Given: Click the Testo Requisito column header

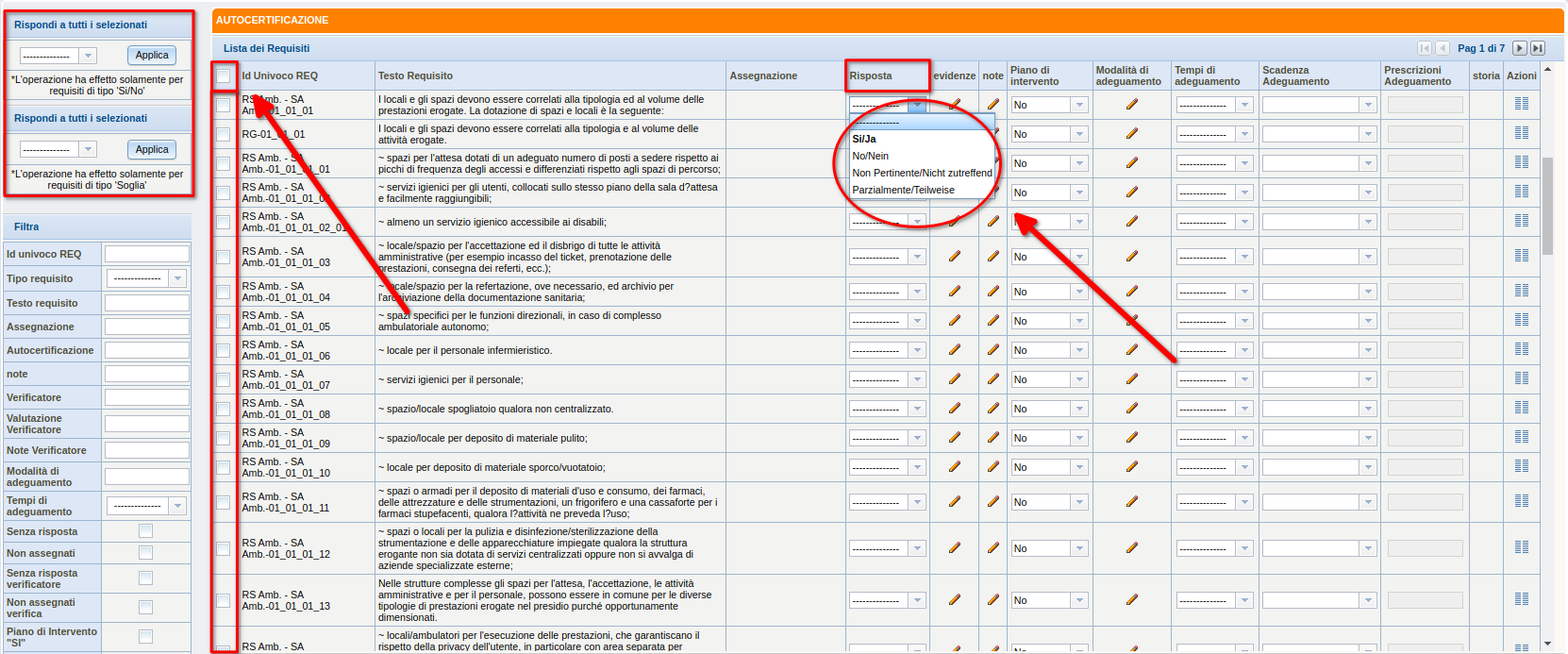Looking at the screenshot, I should (x=415, y=75).
